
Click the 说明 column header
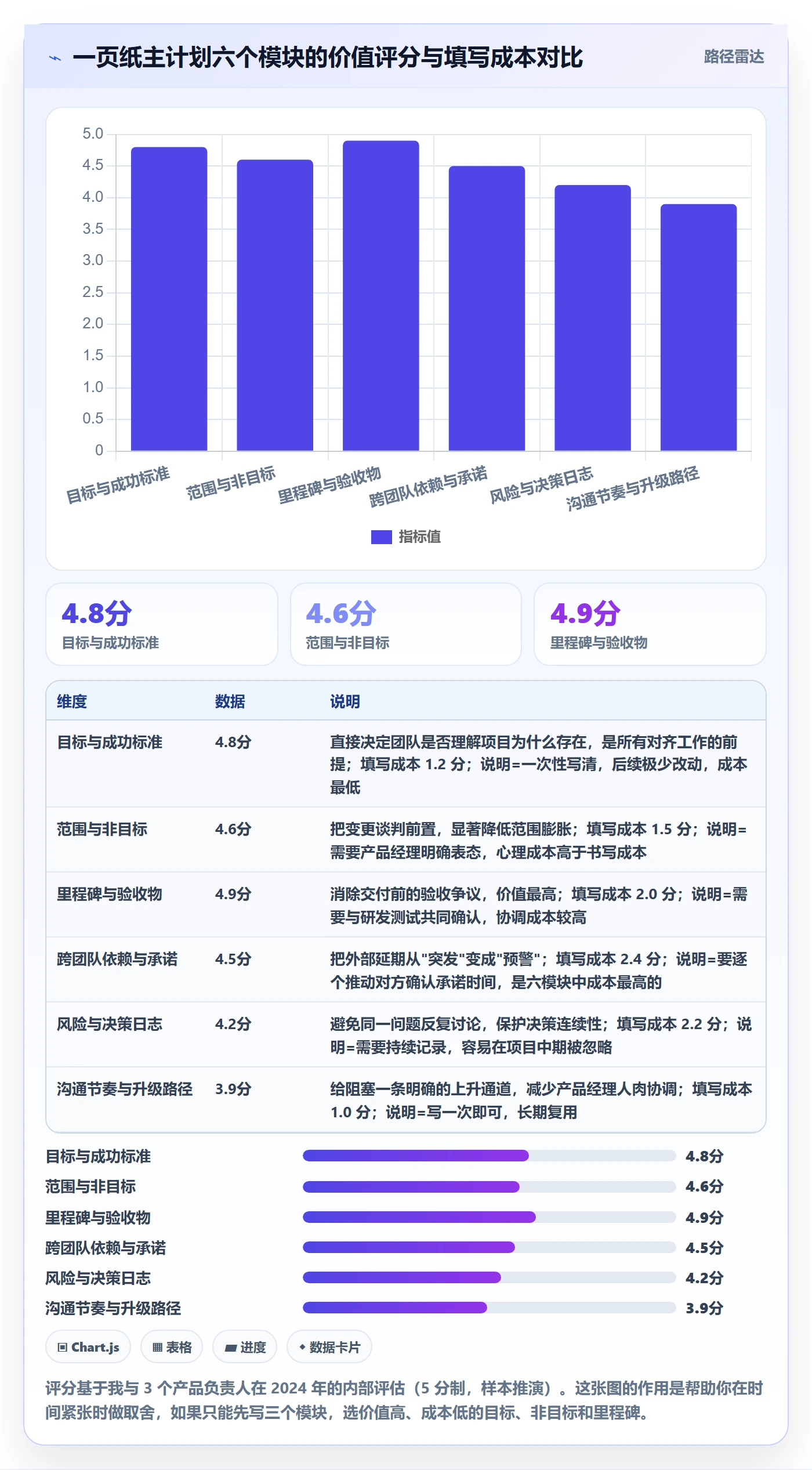click(x=345, y=701)
